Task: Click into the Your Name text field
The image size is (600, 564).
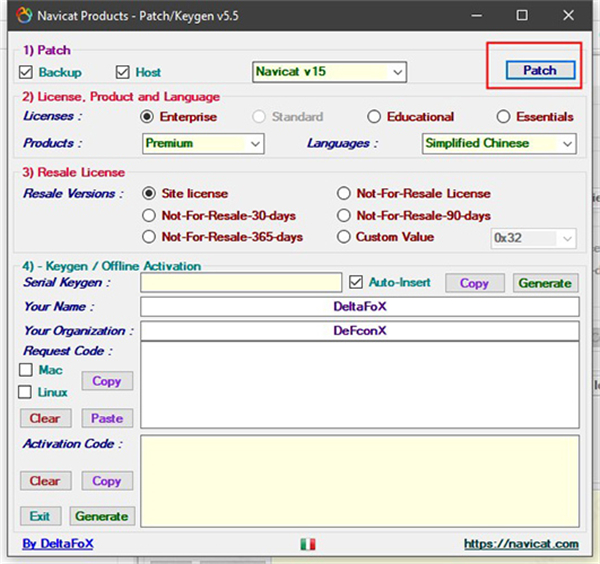Action: [359, 307]
